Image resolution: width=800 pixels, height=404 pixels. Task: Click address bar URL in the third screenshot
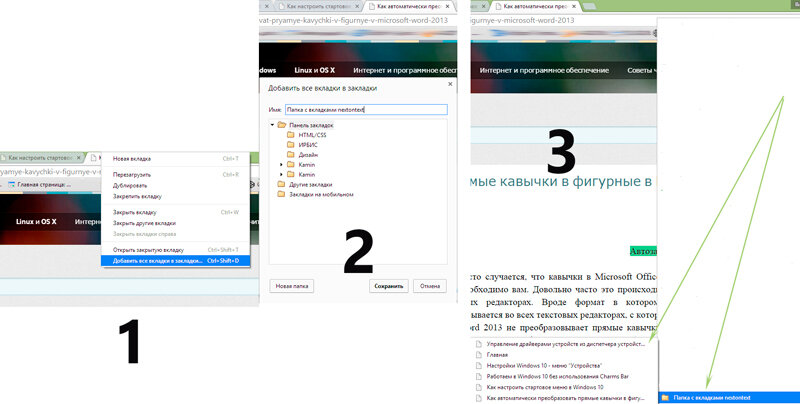522,20
